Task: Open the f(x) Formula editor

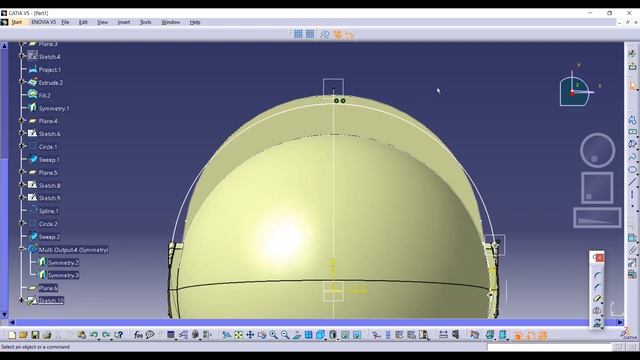Action: pyautogui.click(x=138, y=335)
